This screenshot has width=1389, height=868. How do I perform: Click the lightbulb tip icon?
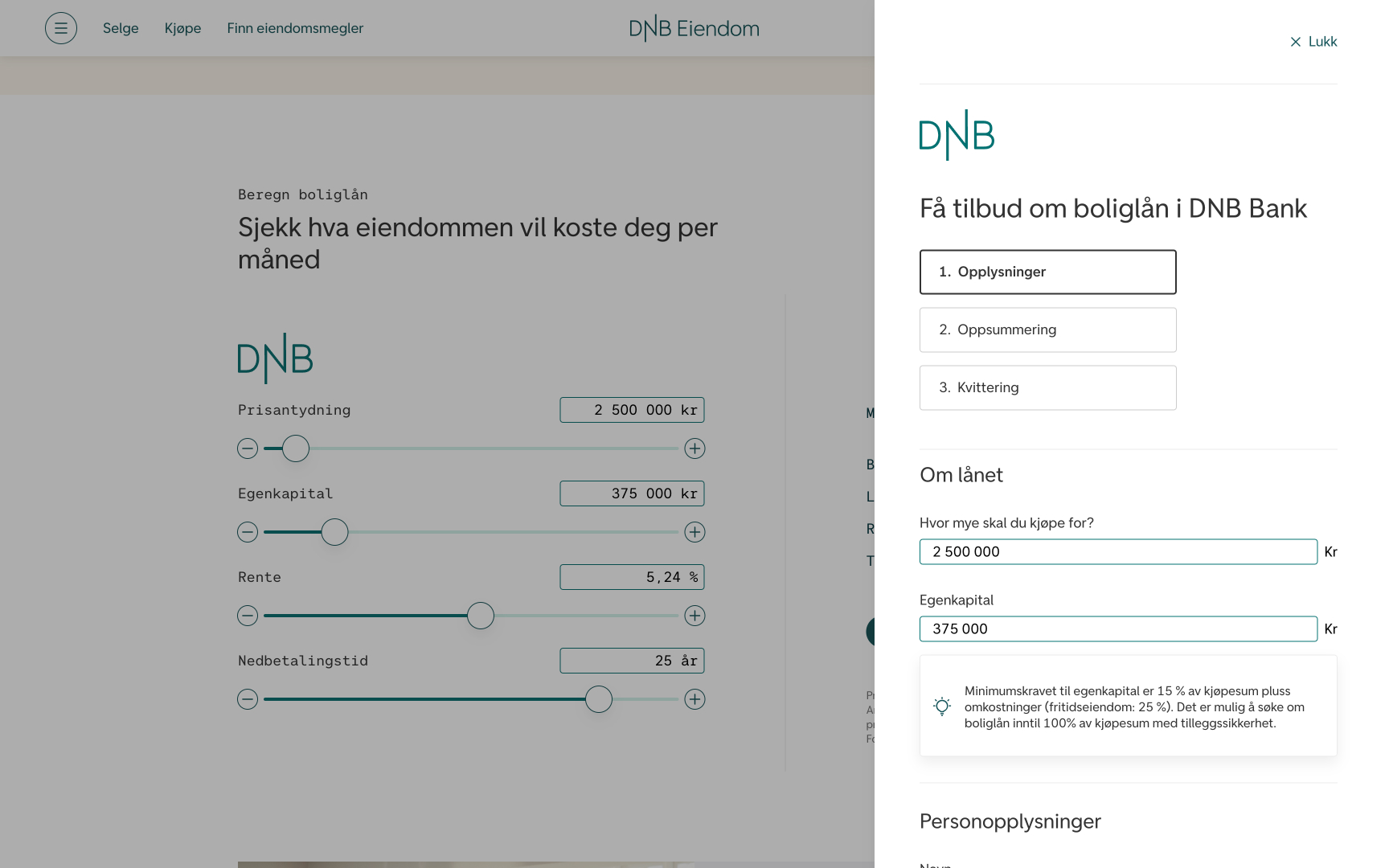point(942,706)
